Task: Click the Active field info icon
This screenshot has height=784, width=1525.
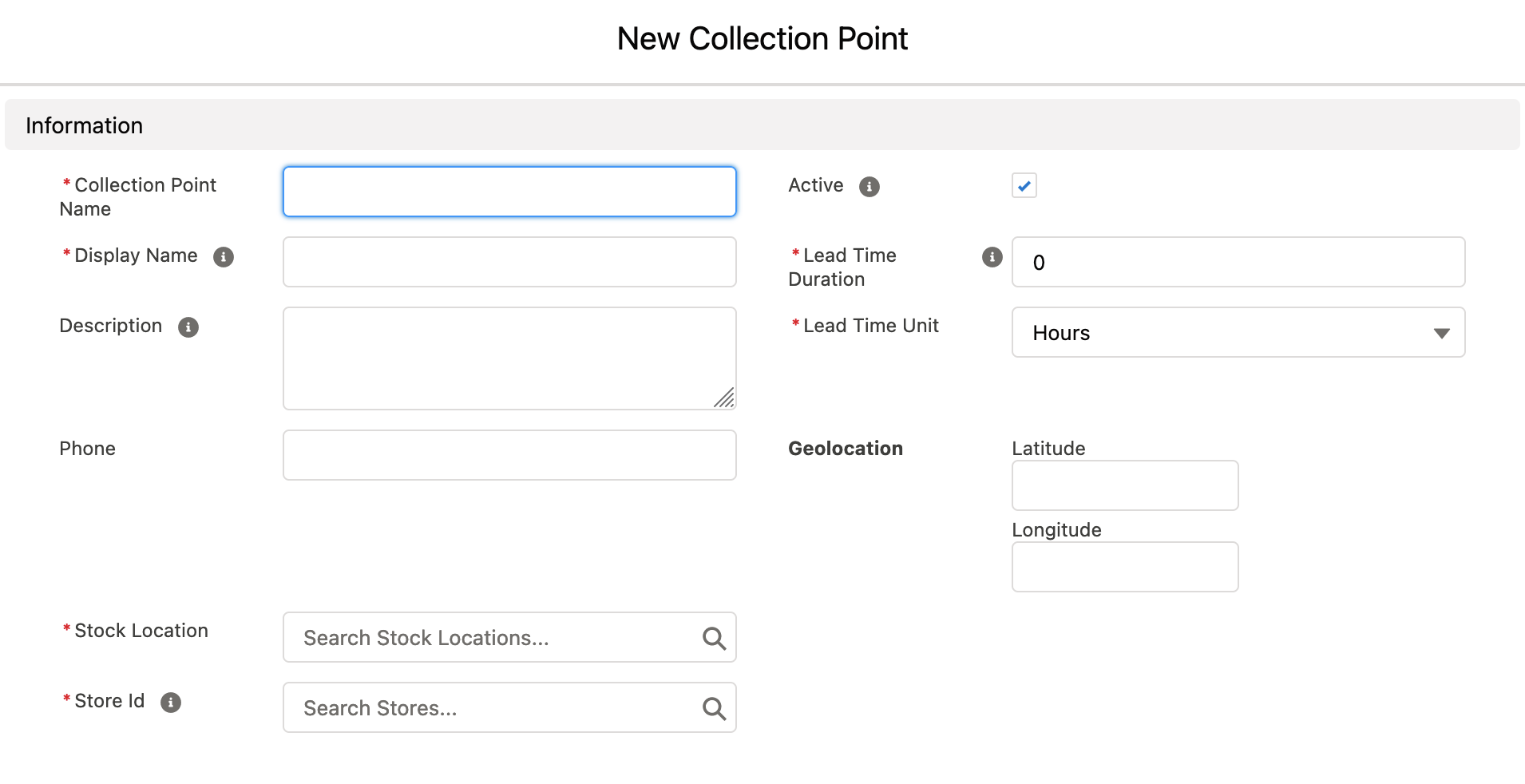Action: [x=869, y=186]
